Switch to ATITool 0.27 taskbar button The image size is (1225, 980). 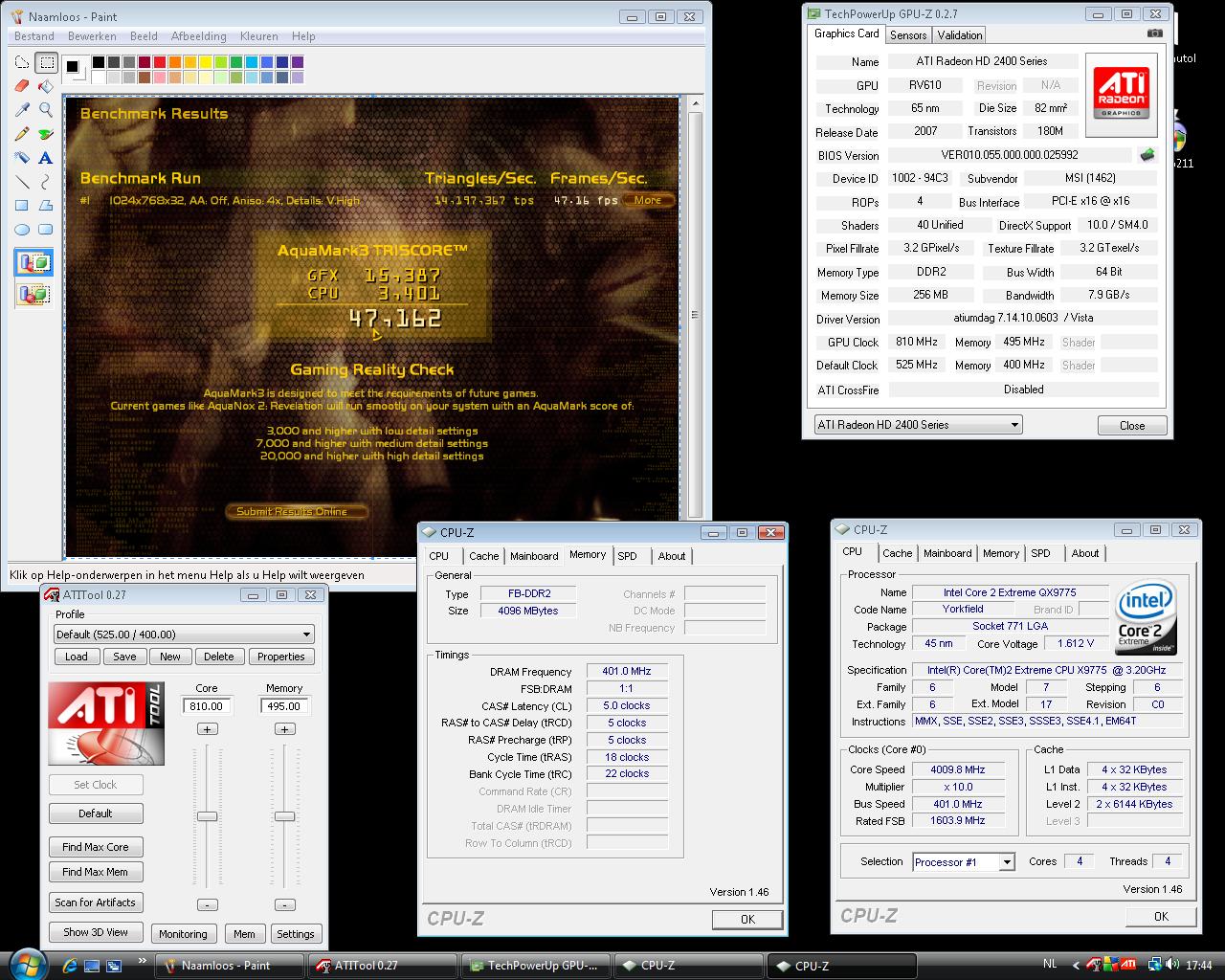tap(382, 966)
